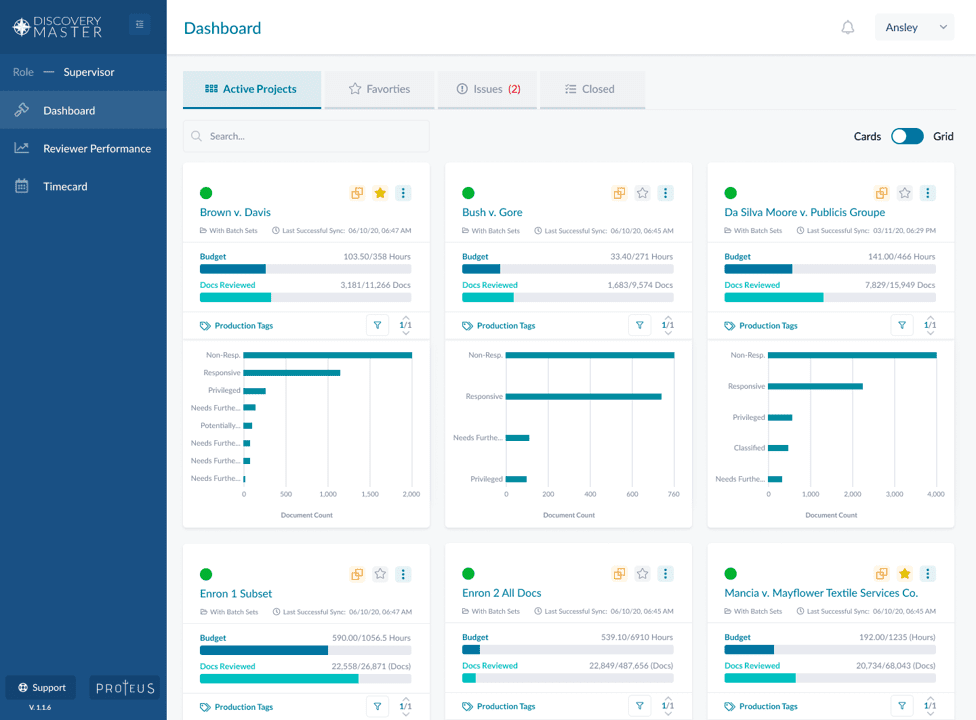The image size is (976, 720).
Task: Click next page arrow on Bush v. Gore tags
Action: pyautogui.click(x=668, y=333)
